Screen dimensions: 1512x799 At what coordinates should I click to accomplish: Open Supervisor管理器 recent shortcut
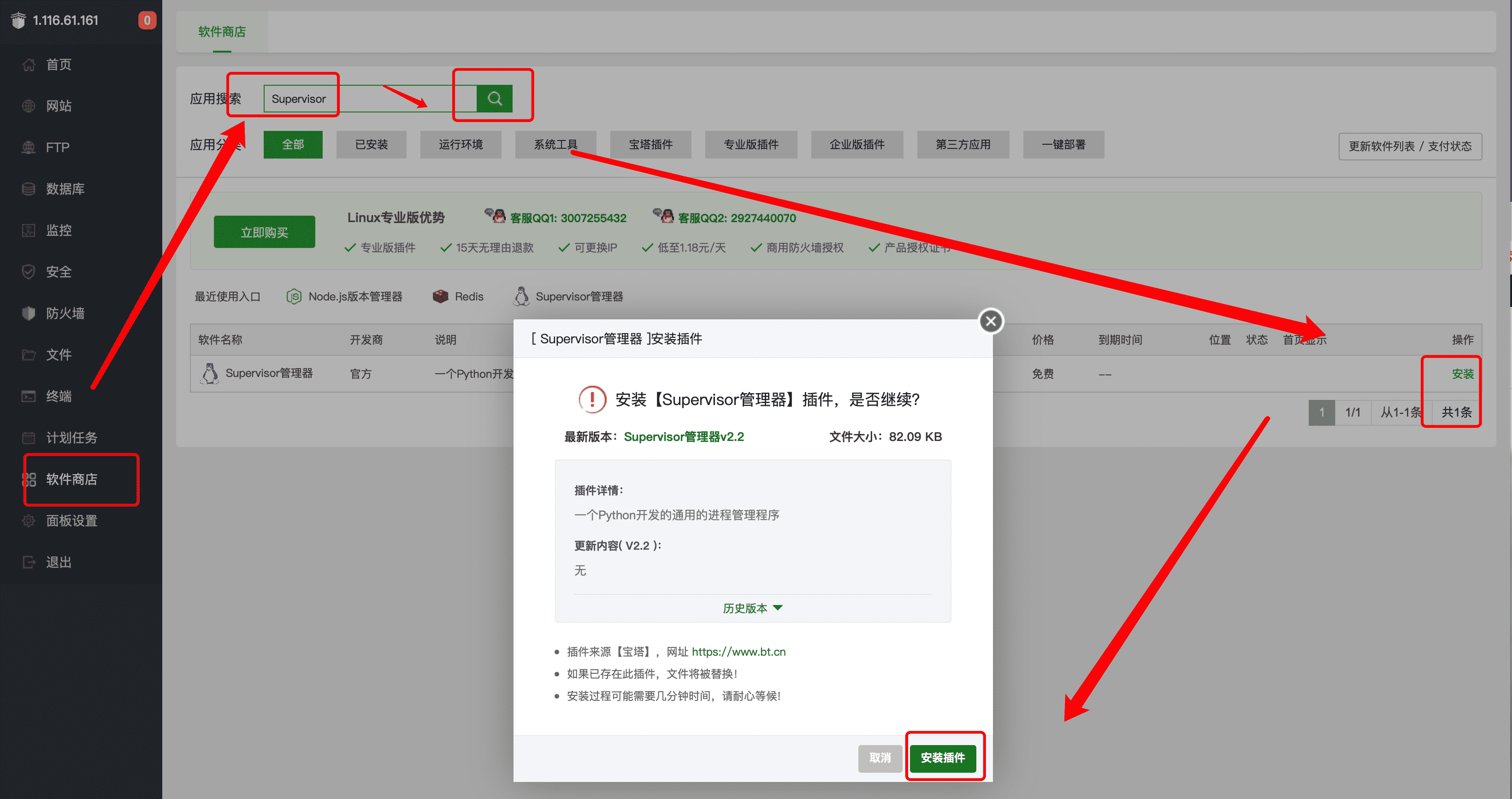[x=568, y=297]
